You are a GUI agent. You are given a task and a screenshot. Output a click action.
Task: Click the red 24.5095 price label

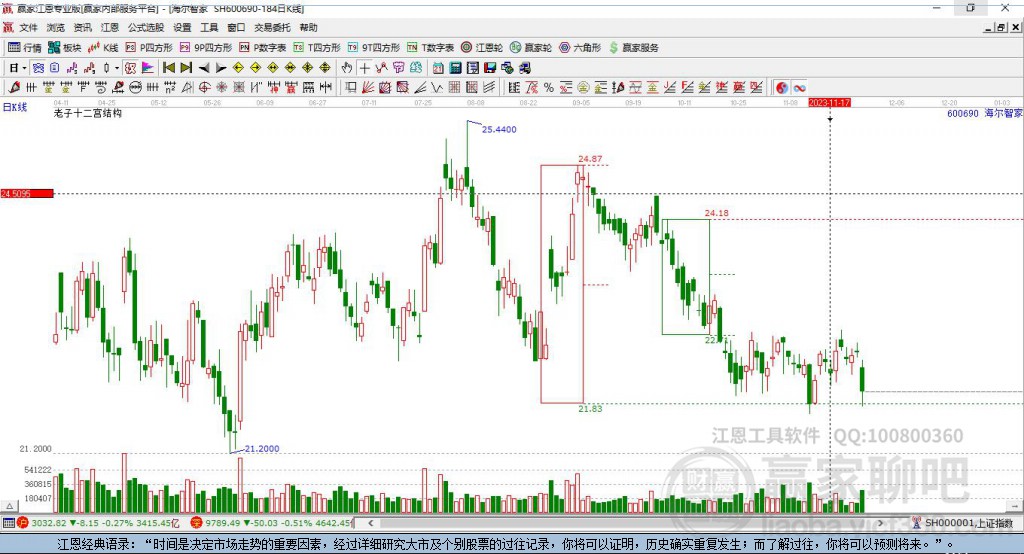pyautogui.click(x=27, y=193)
